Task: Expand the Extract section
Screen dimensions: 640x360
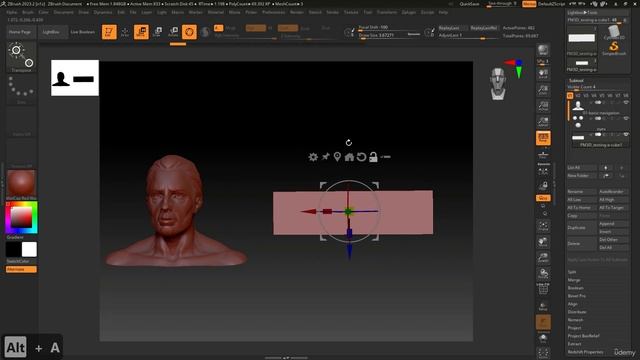Action: click(574, 344)
